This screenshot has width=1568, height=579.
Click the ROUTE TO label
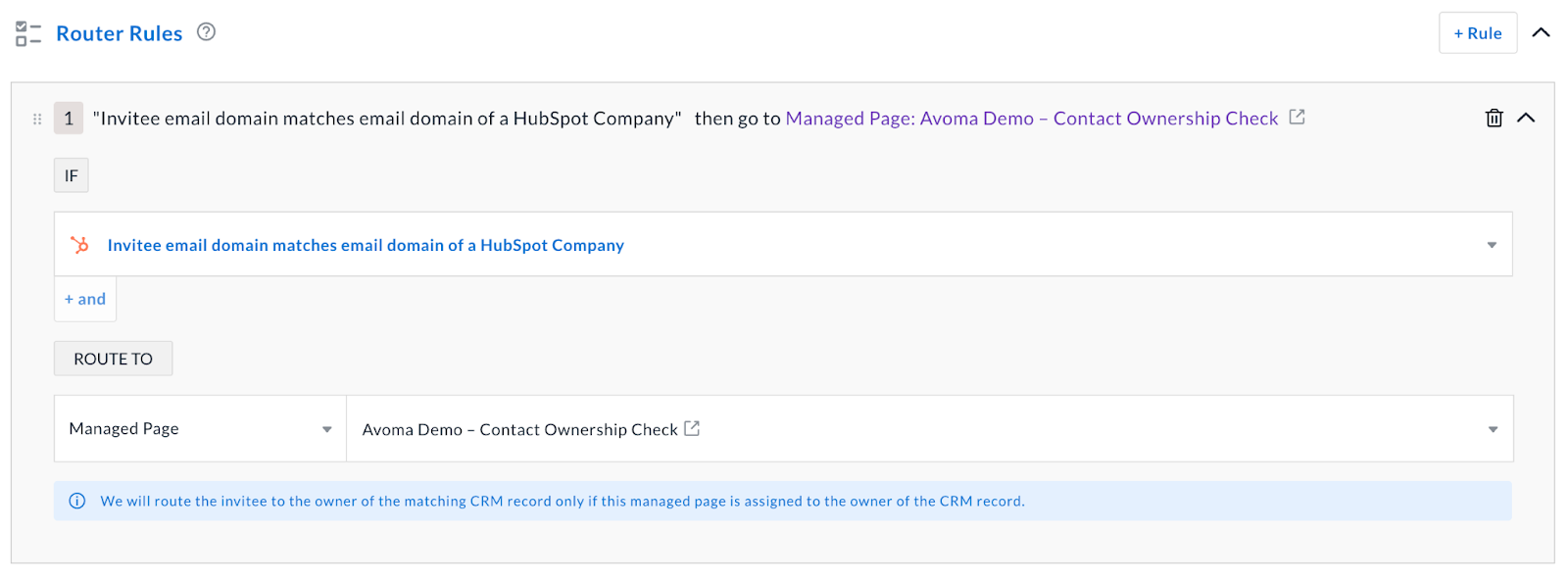click(114, 359)
